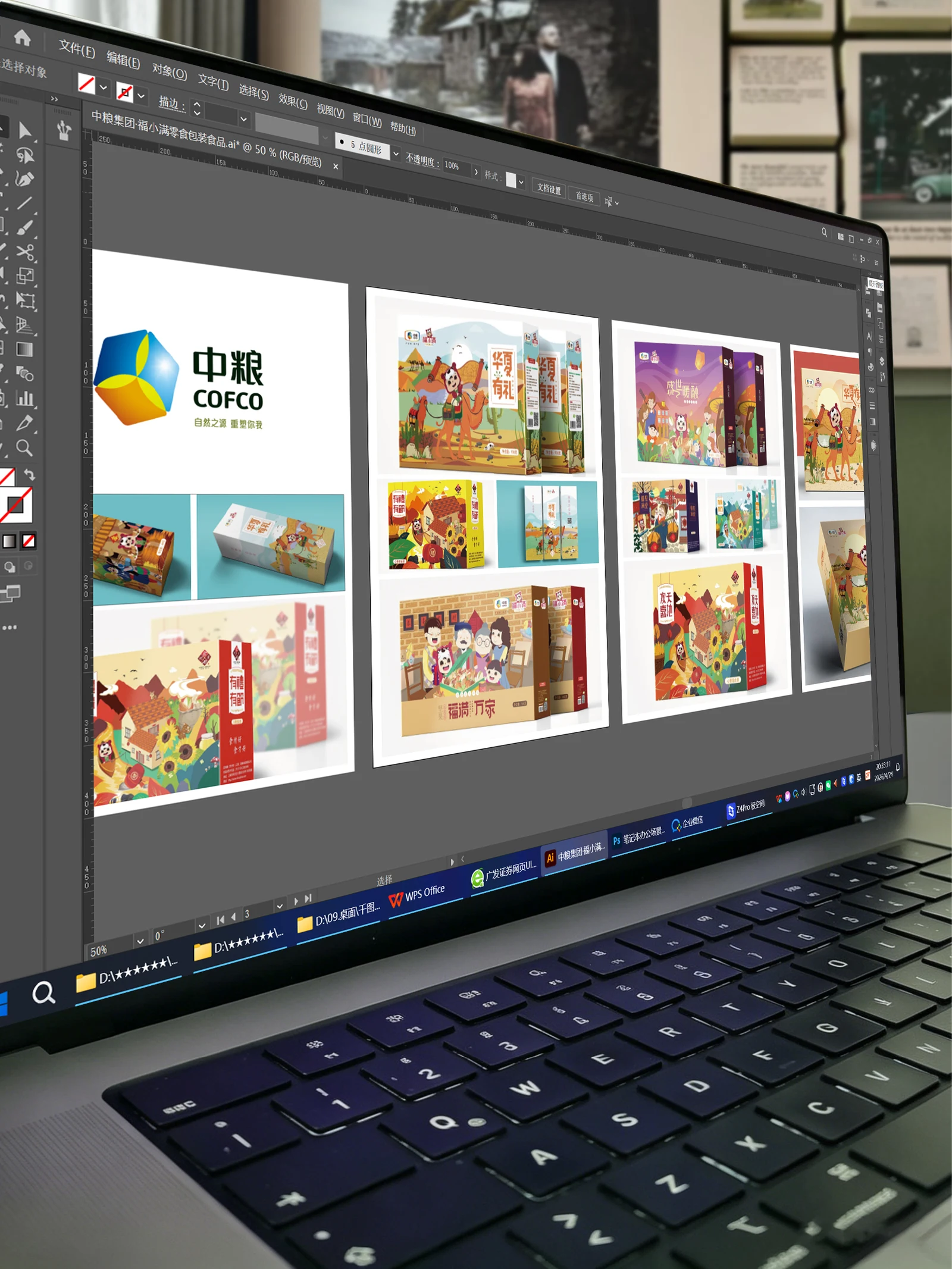The height and width of the screenshot is (1269, 952).
Task: Open the 效果(C) menu
Action: coord(293,102)
